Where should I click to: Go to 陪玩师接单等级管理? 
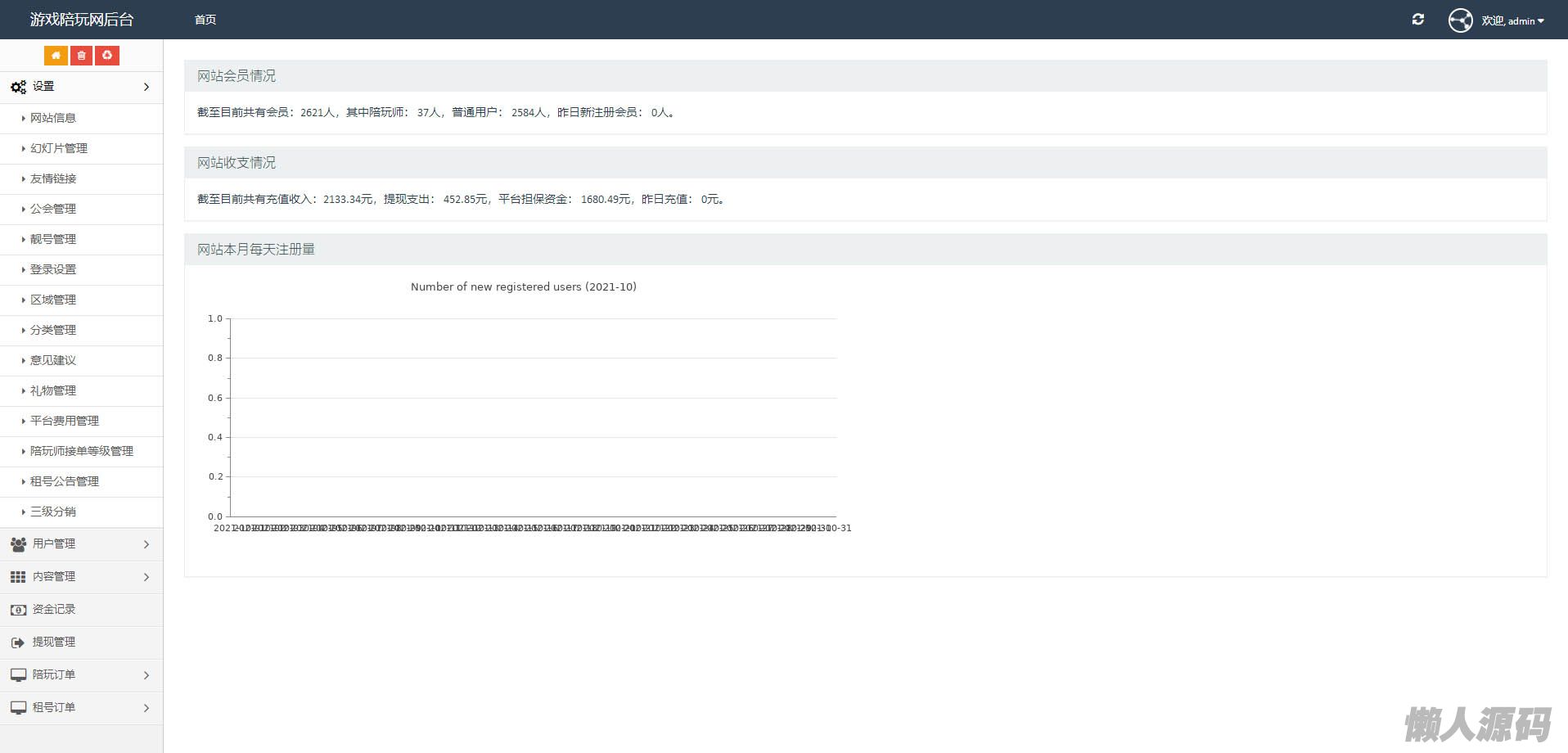tap(82, 451)
